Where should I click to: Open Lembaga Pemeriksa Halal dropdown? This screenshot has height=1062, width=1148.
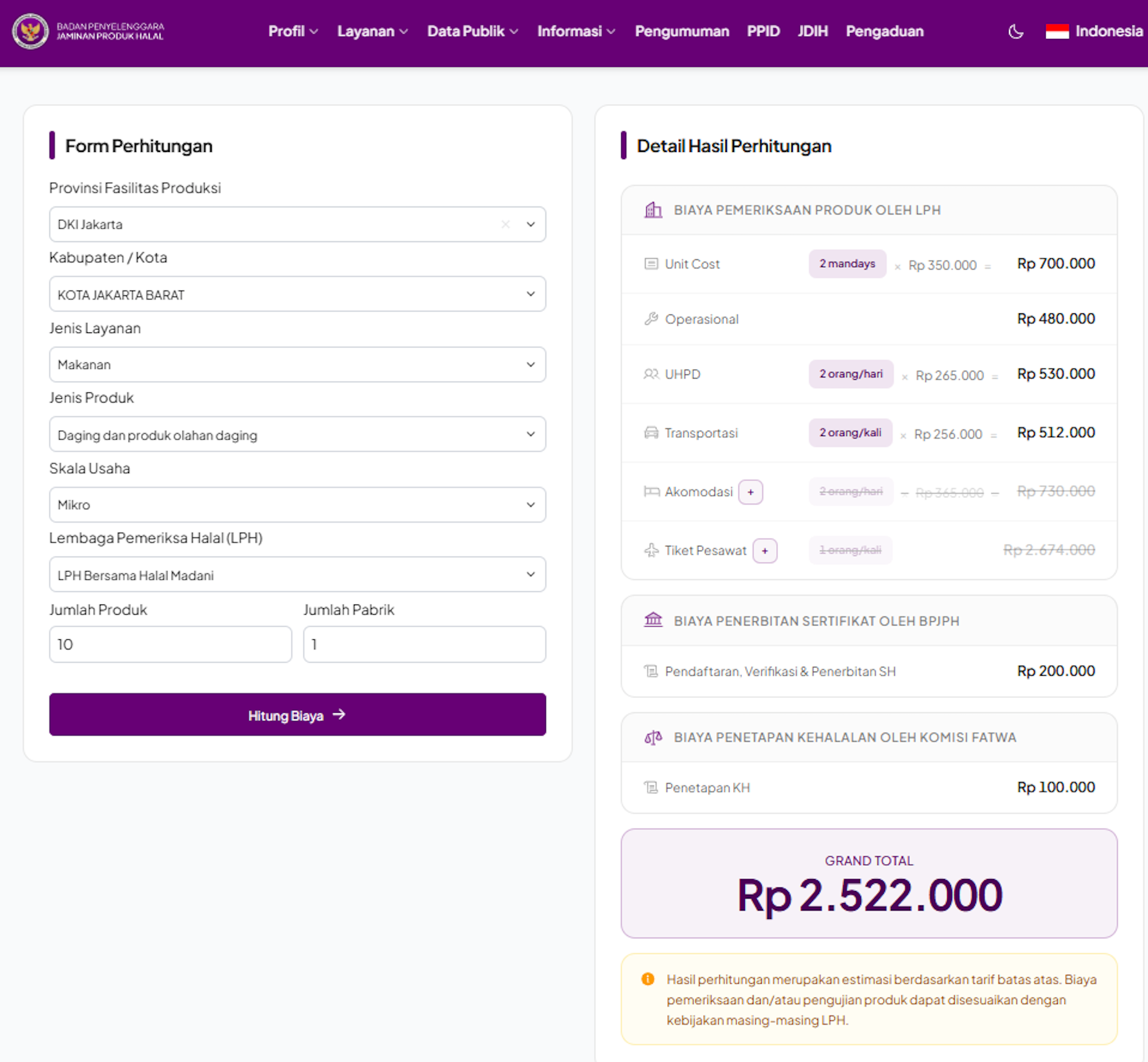click(x=297, y=575)
